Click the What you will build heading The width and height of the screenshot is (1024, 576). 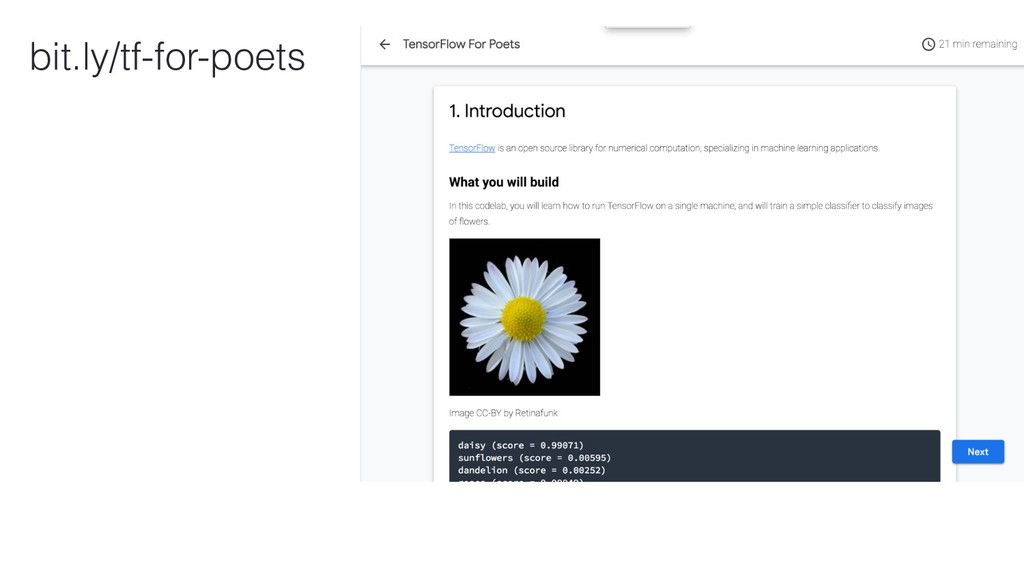[x=504, y=182]
